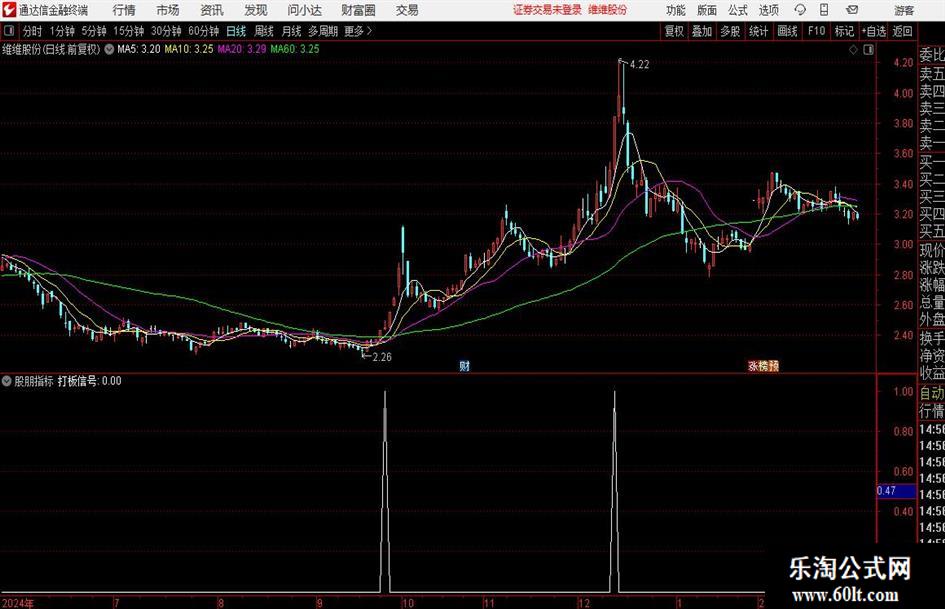This screenshot has width=945, height=609.
Task: Click the 4.22 high price label
Action: click(x=639, y=65)
